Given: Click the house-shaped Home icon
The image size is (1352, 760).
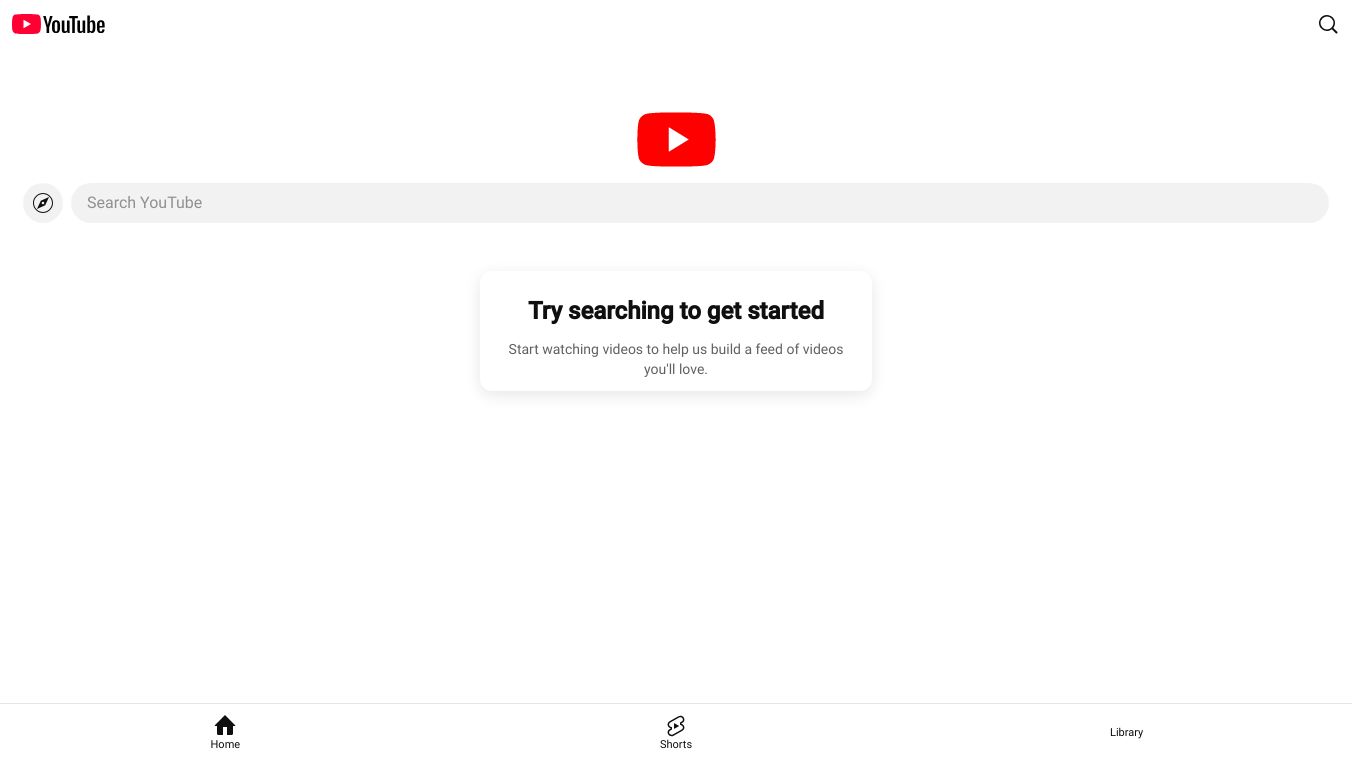Looking at the screenshot, I should [x=225, y=725].
